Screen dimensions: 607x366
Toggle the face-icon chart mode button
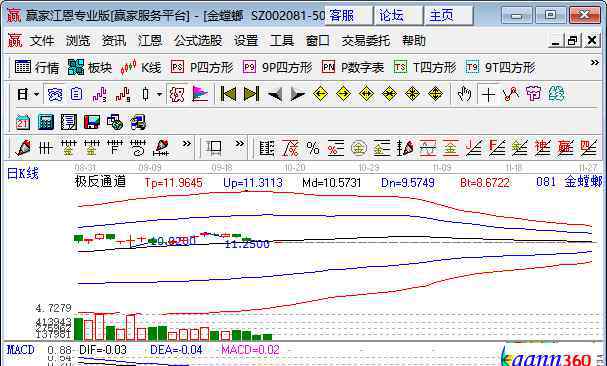pos(55,94)
